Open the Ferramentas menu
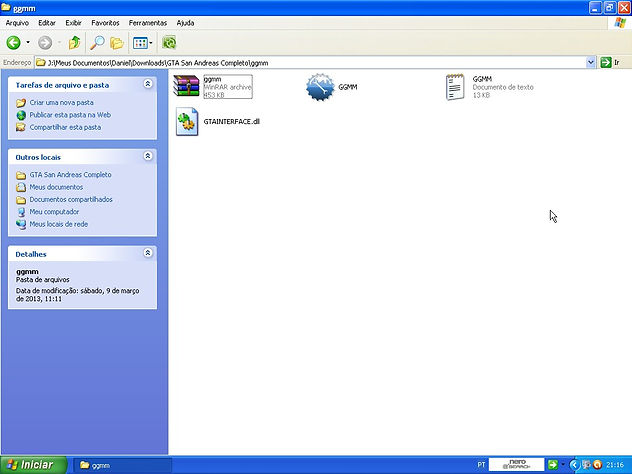Image resolution: width=632 pixels, height=474 pixels. (148, 23)
